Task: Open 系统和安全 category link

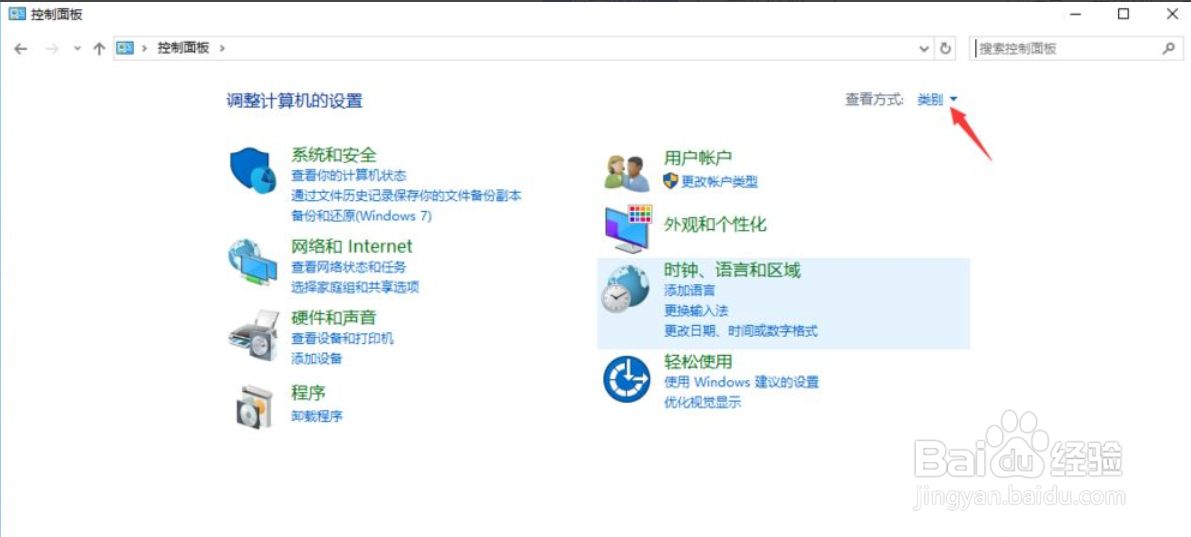Action: coord(333,155)
